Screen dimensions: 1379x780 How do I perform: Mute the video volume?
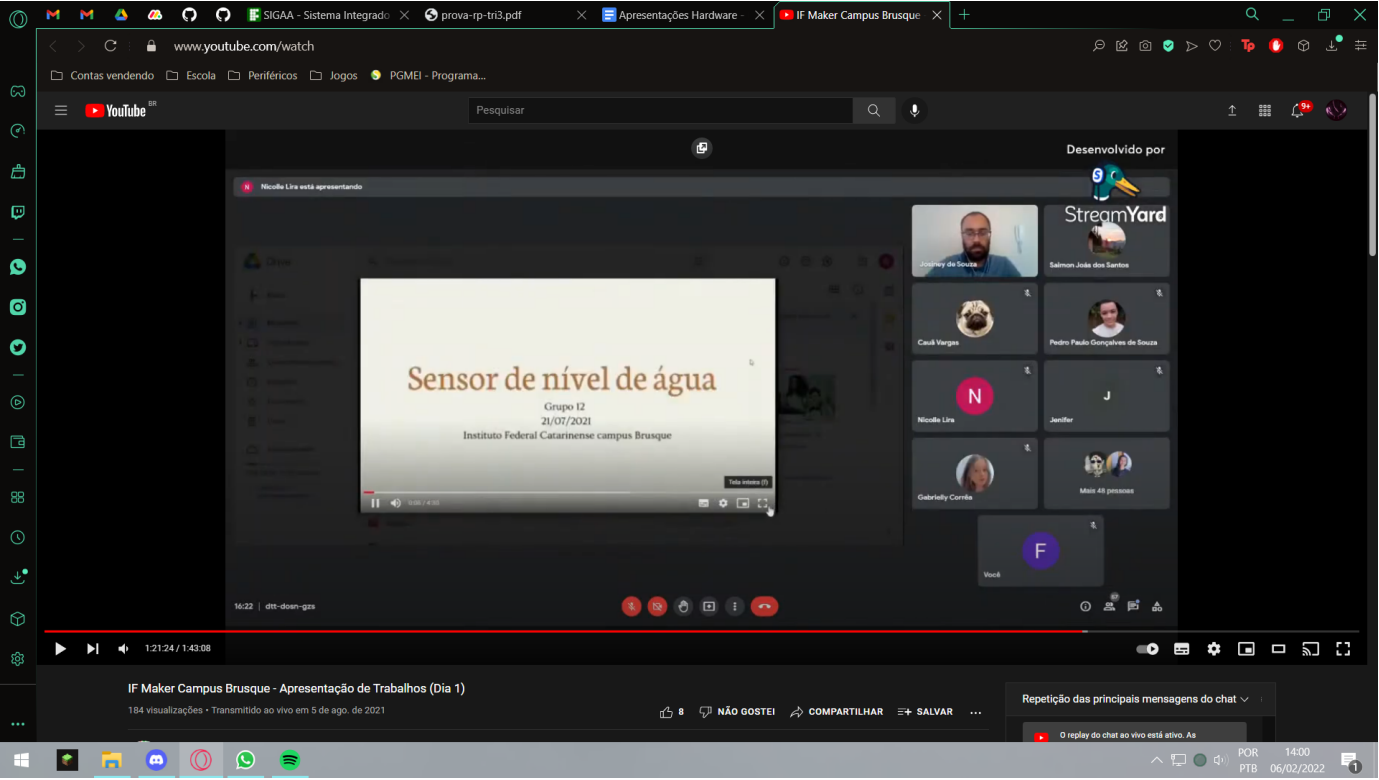click(124, 649)
